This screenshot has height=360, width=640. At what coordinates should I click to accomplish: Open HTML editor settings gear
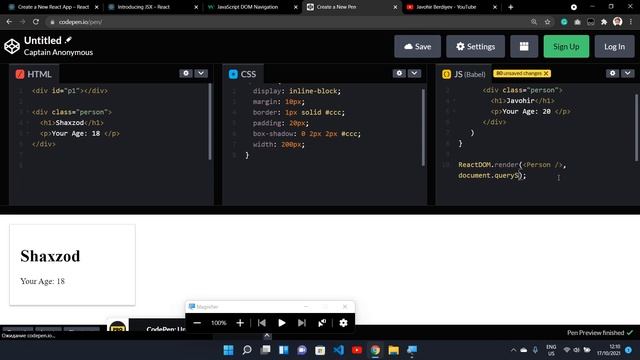[186, 73]
